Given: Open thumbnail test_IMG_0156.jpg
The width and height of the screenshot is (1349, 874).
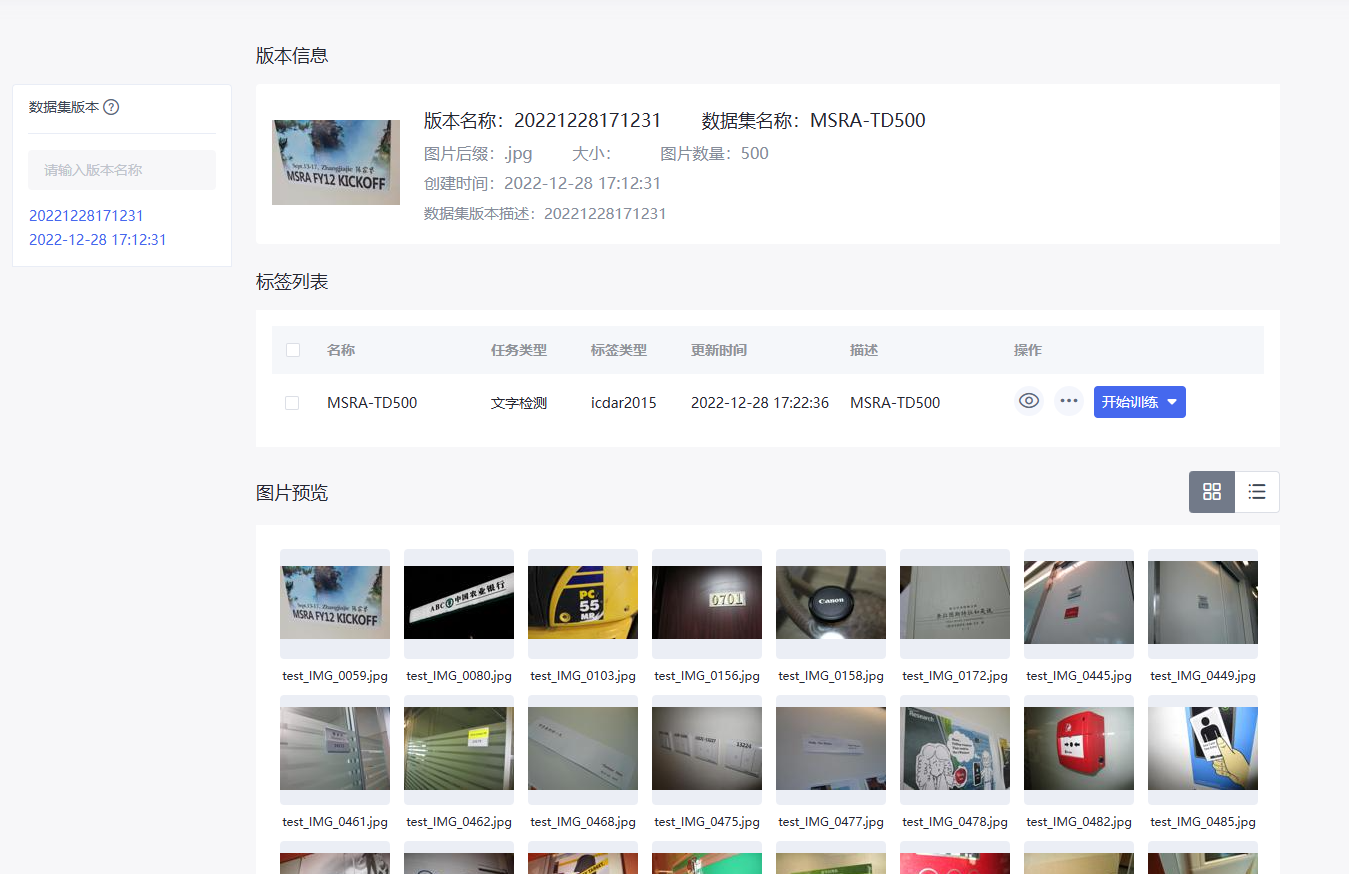Looking at the screenshot, I should (707, 602).
